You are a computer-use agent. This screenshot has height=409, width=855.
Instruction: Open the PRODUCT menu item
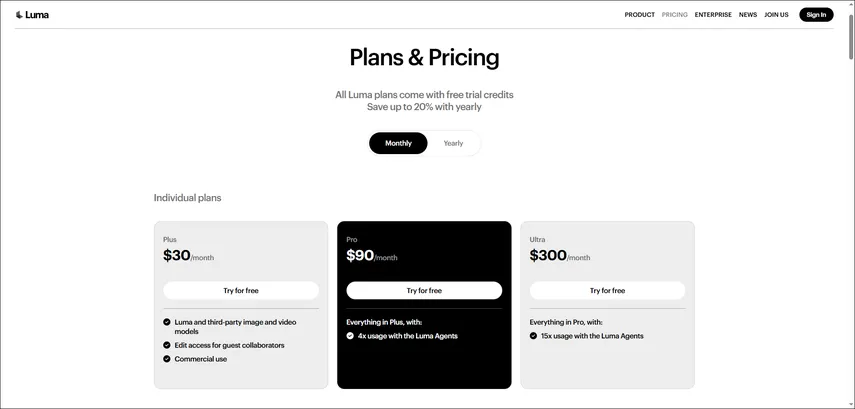639,15
